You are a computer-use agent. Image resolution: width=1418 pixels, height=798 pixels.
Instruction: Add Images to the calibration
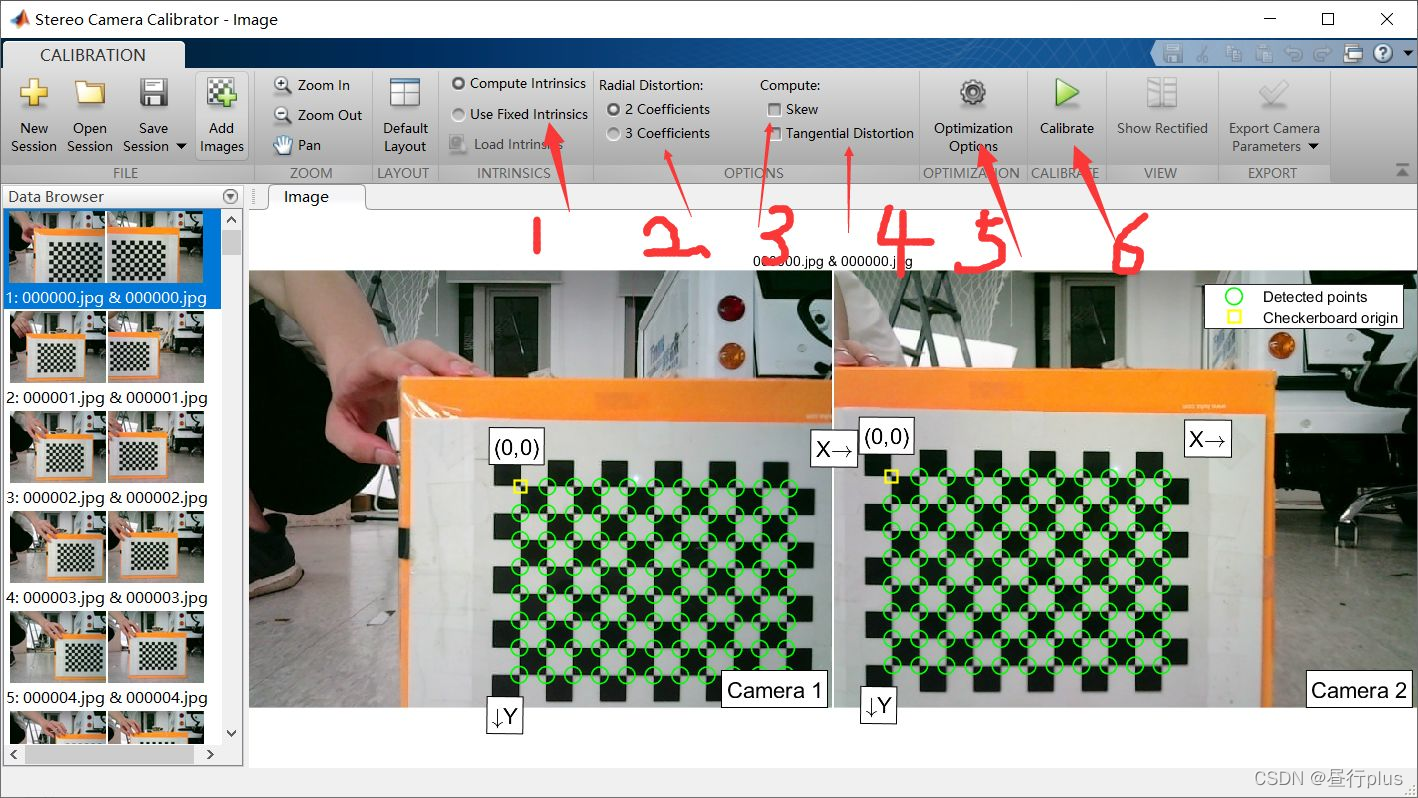[222, 116]
